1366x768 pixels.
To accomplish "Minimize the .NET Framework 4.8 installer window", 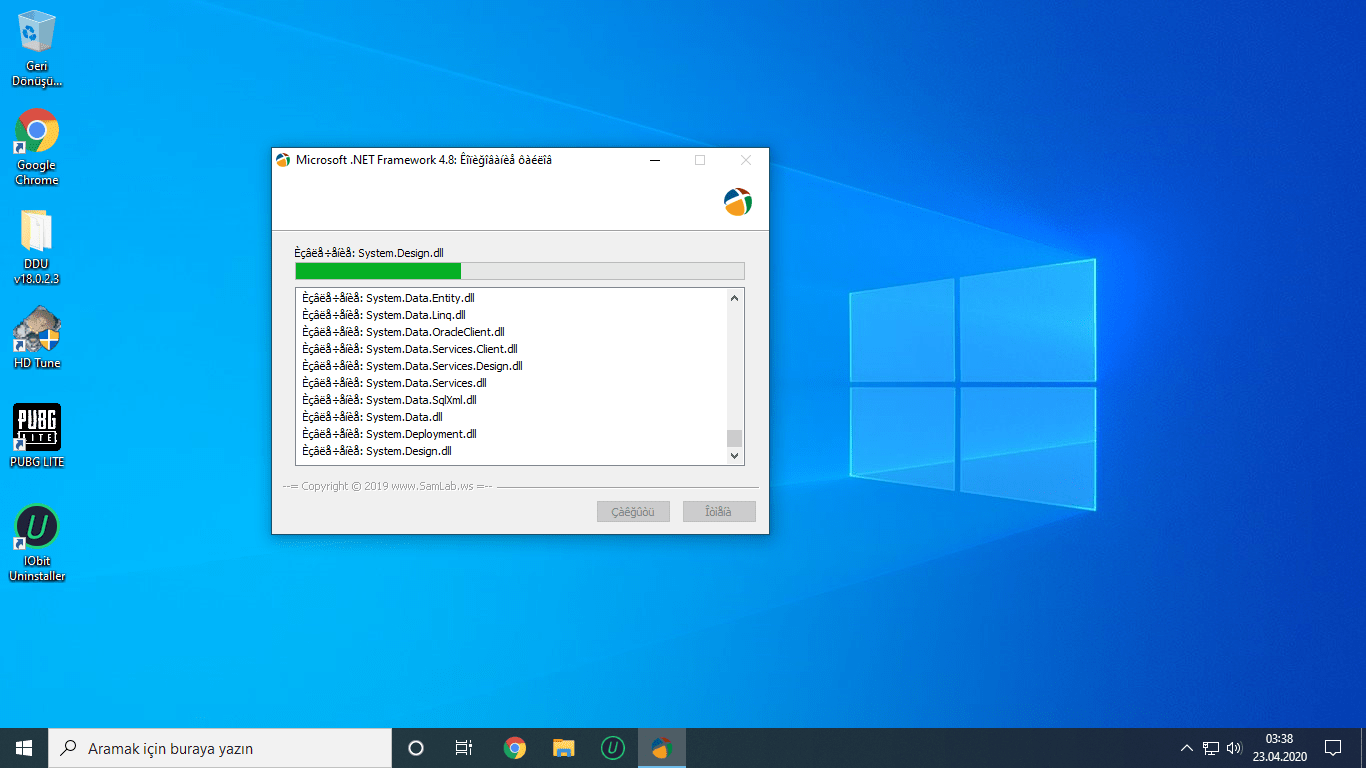I will [655, 160].
